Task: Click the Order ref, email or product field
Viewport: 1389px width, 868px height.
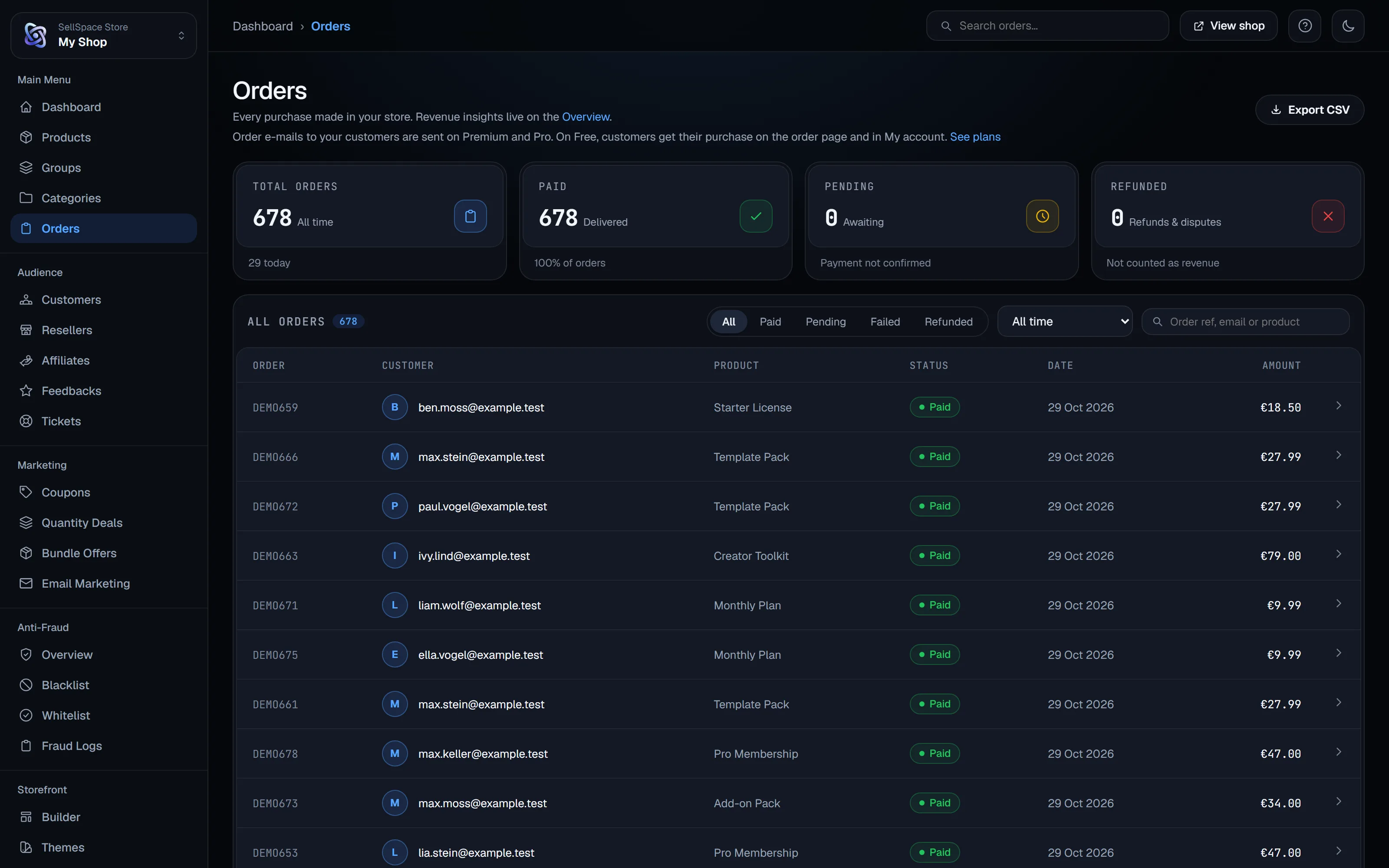Action: click(1245, 322)
